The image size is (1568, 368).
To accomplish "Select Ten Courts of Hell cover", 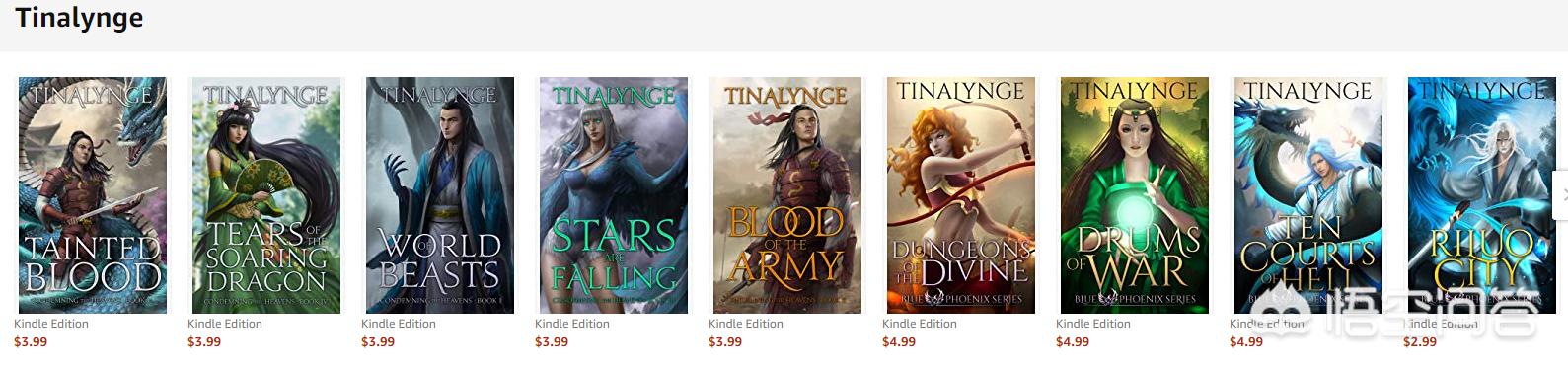I will pyautogui.click(x=1308, y=195).
